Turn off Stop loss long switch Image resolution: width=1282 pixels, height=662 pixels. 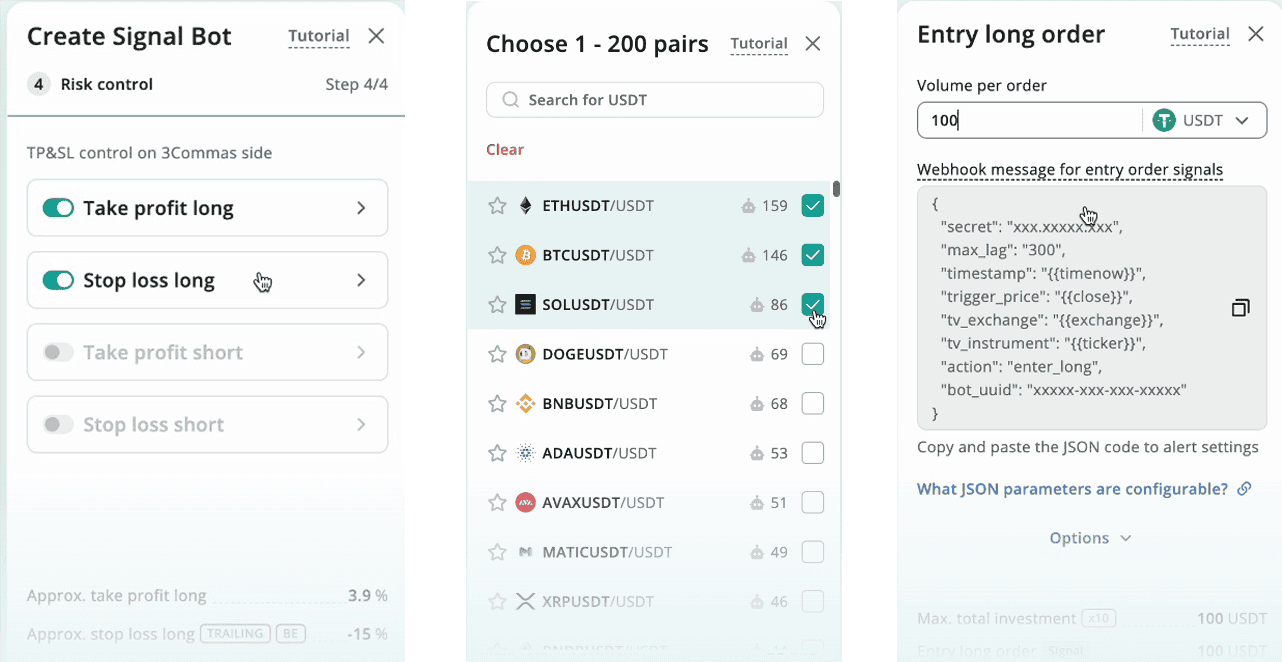(58, 280)
